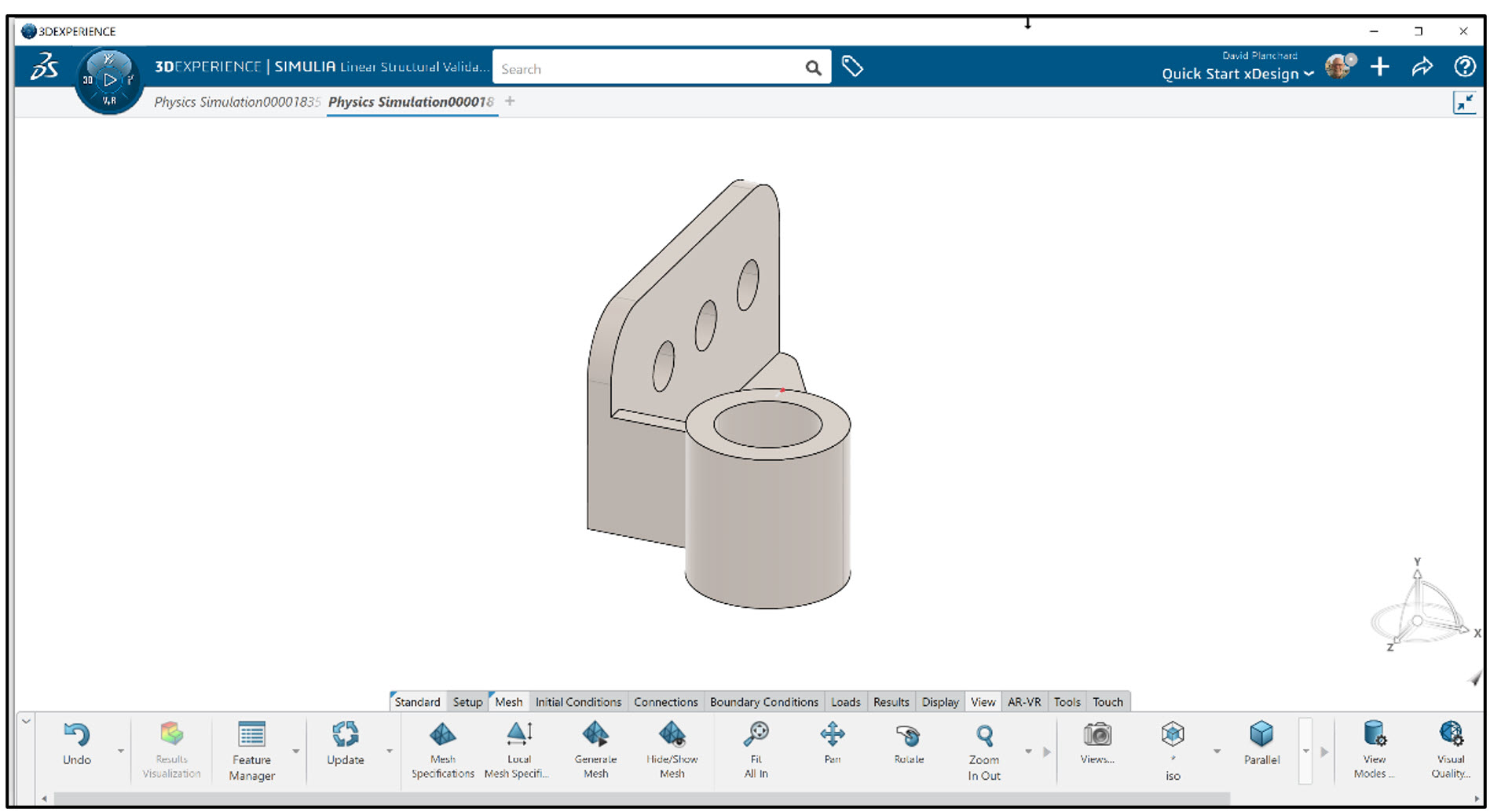Open the Quick Start xDesign app switcher
The image size is (1490, 812).
coord(1232,73)
